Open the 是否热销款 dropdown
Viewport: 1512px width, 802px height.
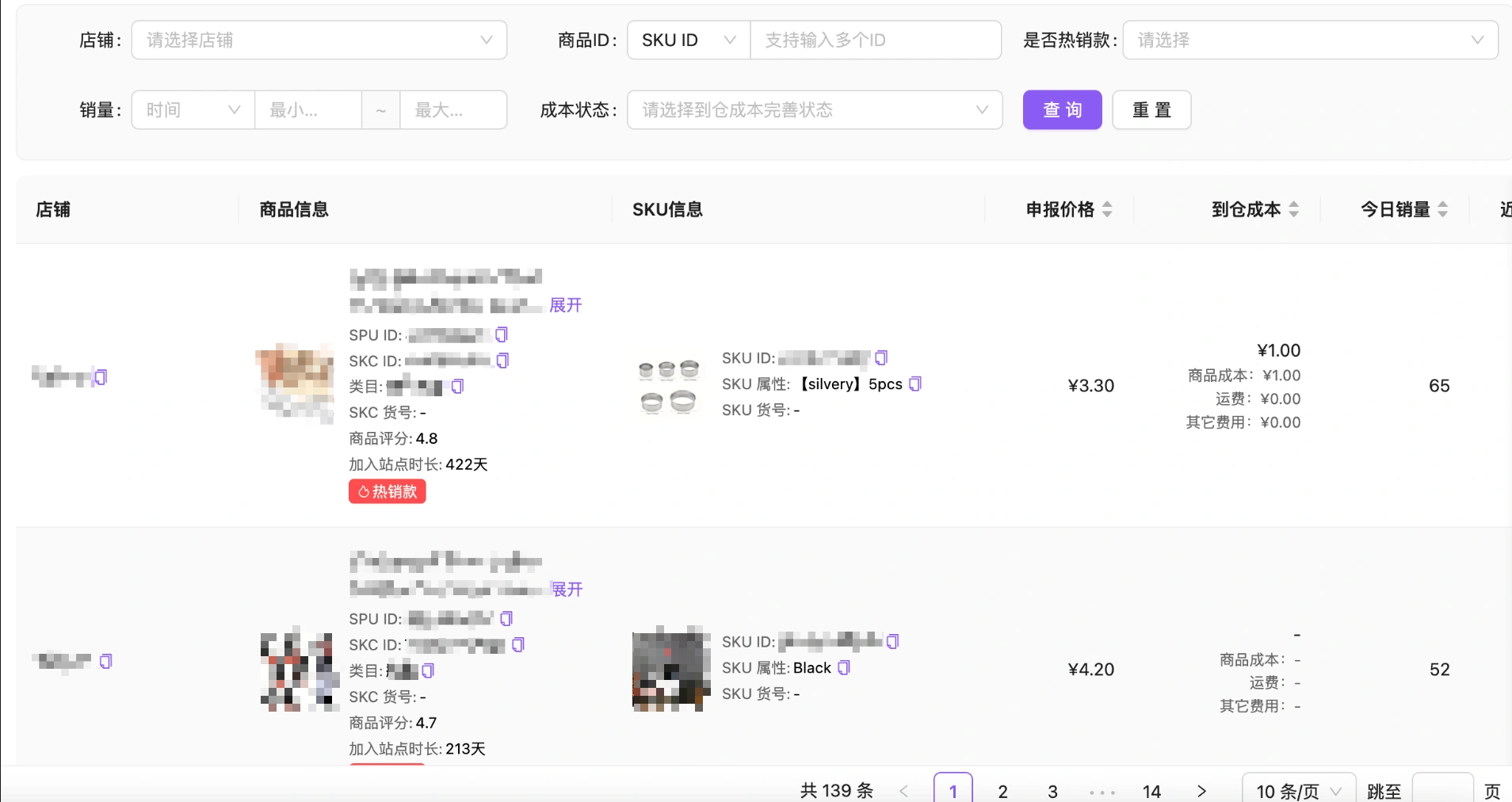click(1311, 40)
